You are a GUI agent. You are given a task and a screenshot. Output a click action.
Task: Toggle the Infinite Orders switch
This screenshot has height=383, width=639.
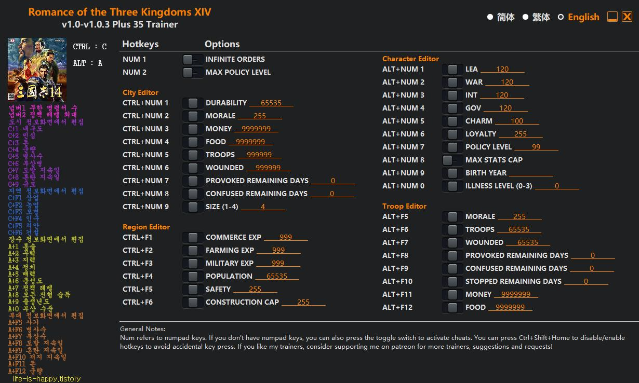click(192, 59)
